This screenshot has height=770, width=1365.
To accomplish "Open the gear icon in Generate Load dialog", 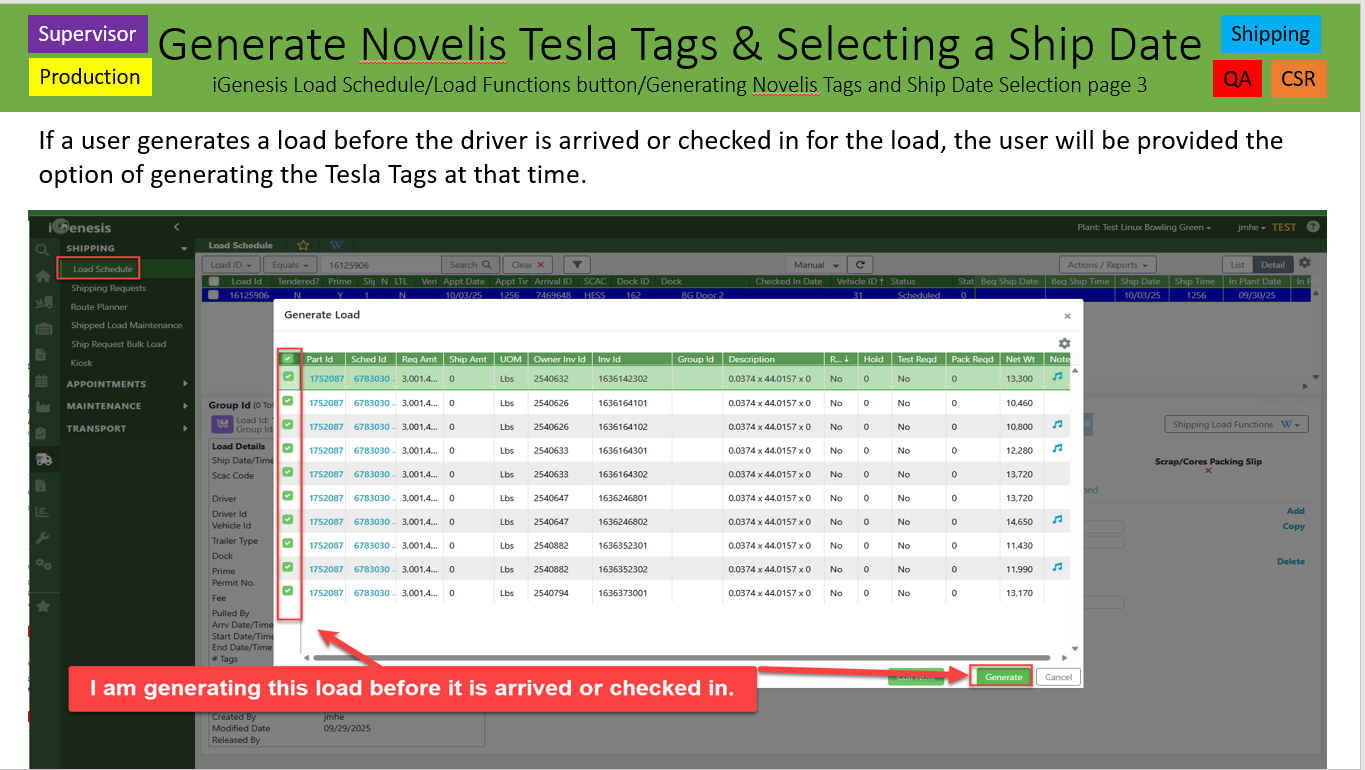I will pyautogui.click(x=1064, y=343).
